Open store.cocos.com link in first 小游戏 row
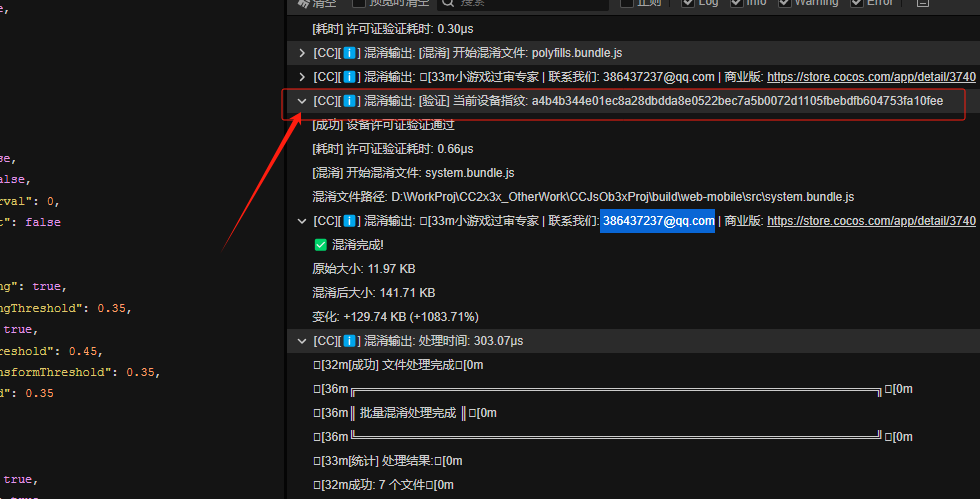This screenshot has height=499, width=980. (x=871, y=77)
